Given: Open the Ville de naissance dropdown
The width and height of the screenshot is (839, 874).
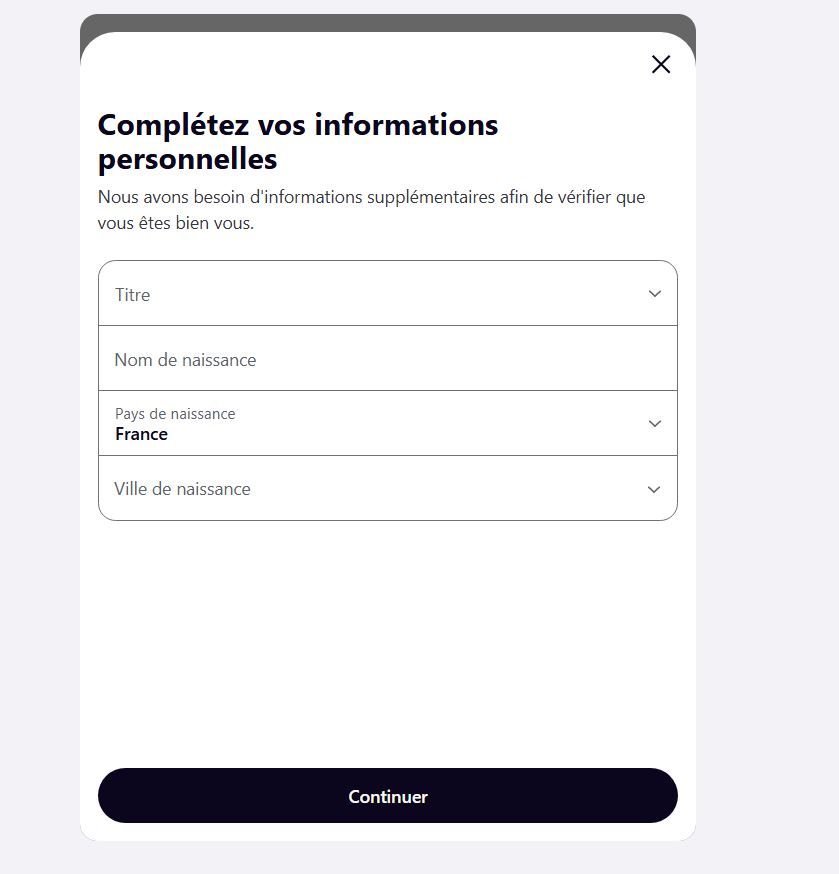Looking at the screenshot, I should pyautogui.click(x=387, y=488).
